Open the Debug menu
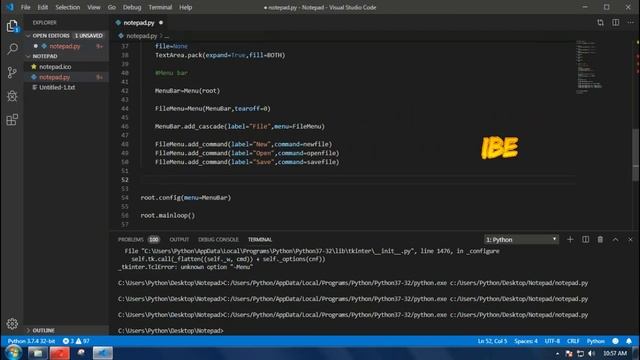 click(x=132, y=7)
